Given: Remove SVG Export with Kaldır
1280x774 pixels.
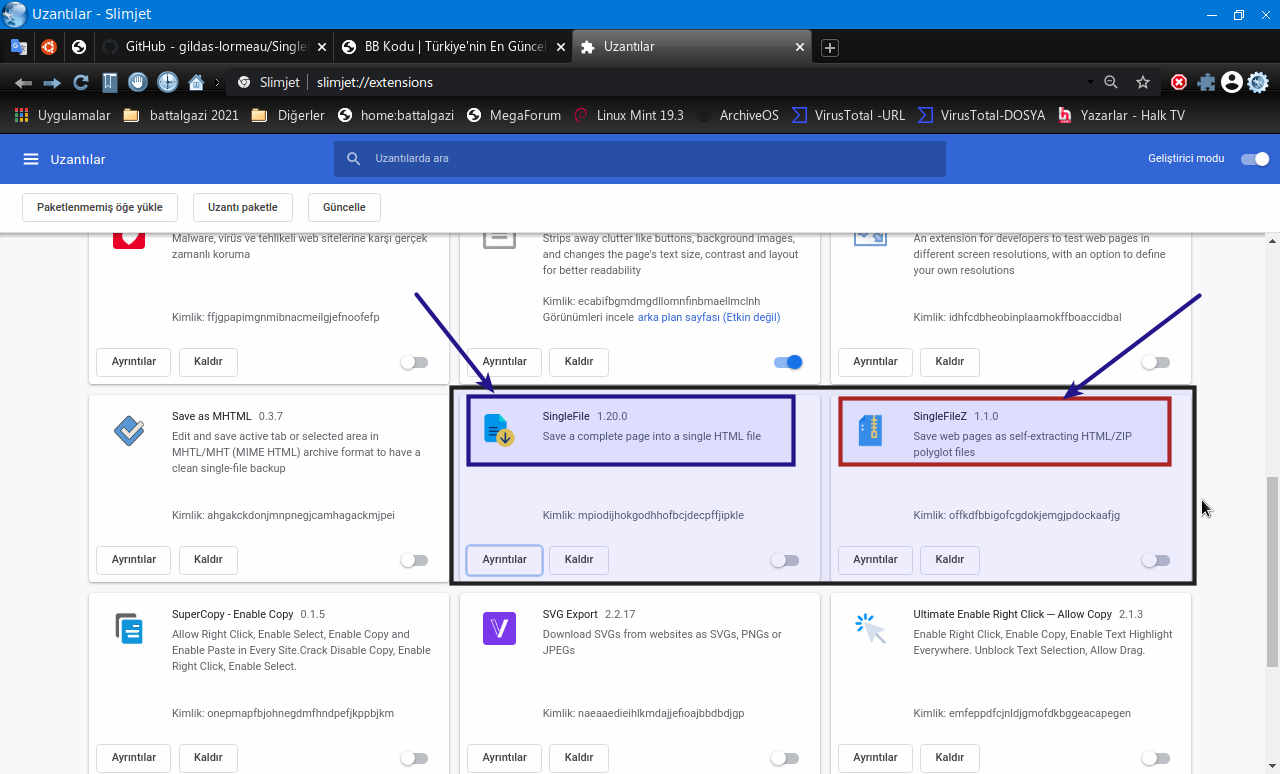Looking at the screenshot, I should tap(579, 758).
